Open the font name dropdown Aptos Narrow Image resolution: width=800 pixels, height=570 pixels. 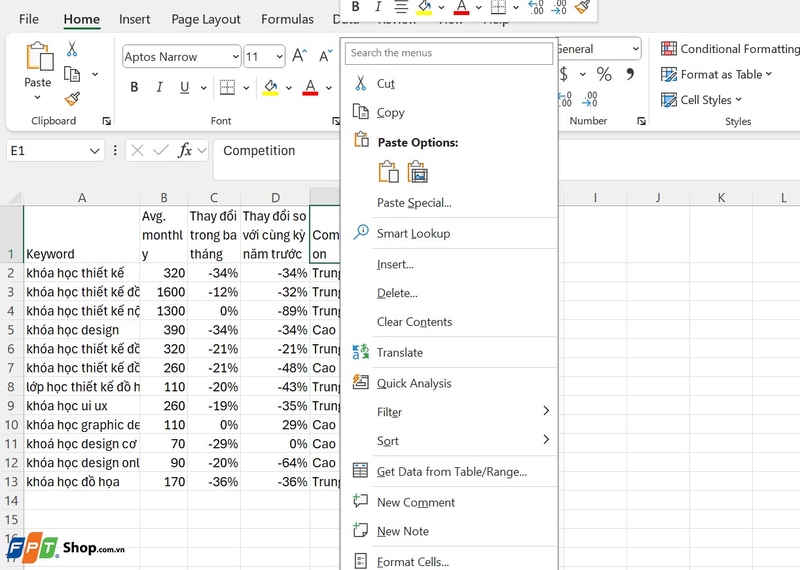235,57
